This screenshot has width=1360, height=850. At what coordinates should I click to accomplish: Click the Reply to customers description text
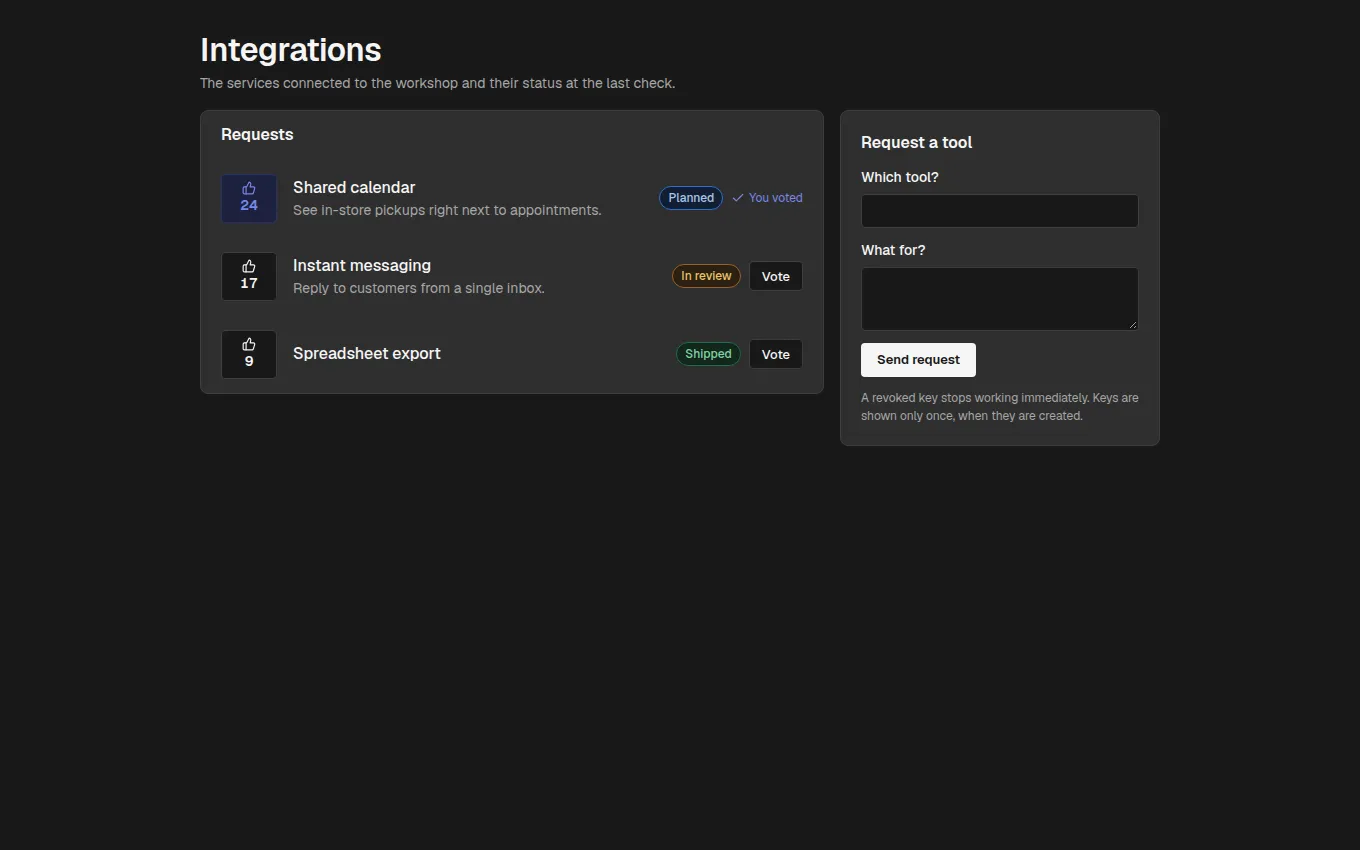pos(419,288)
